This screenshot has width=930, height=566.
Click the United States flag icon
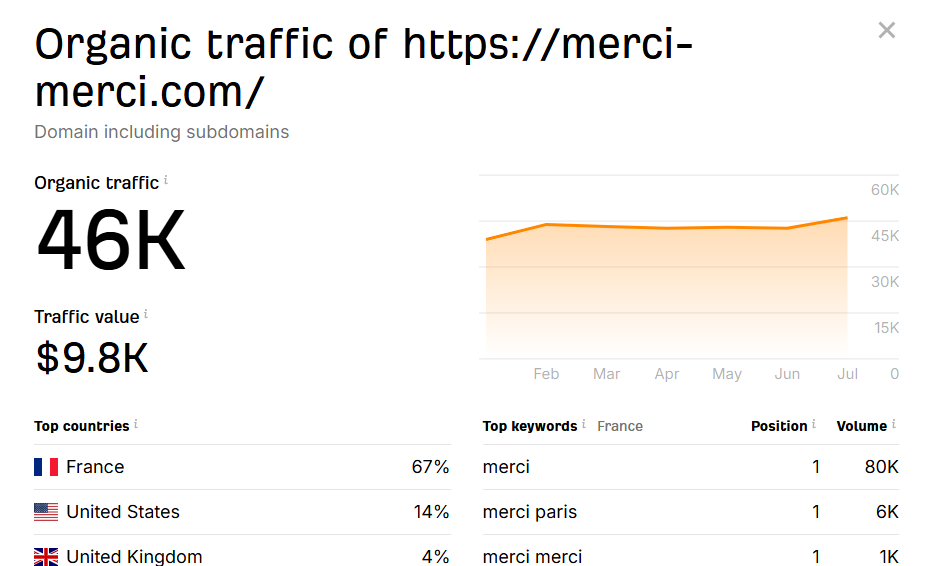click(46, 512)
